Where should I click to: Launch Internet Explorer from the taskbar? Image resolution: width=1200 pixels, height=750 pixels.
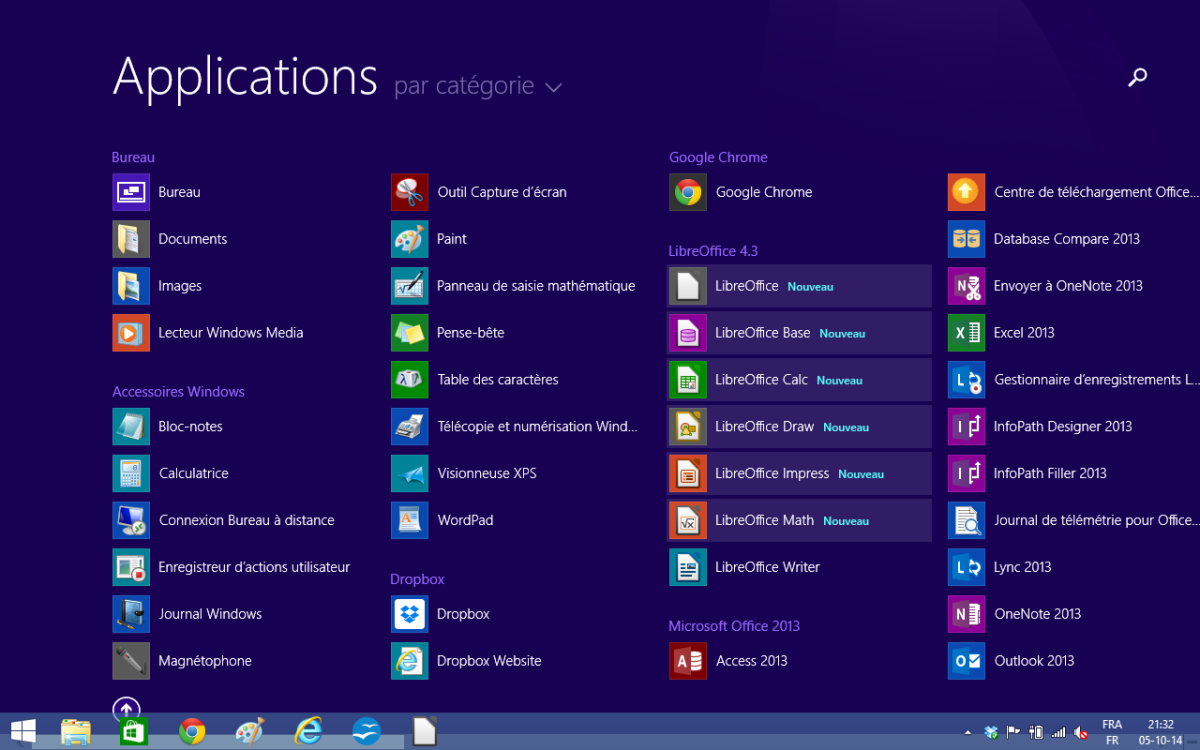point(308,732)
